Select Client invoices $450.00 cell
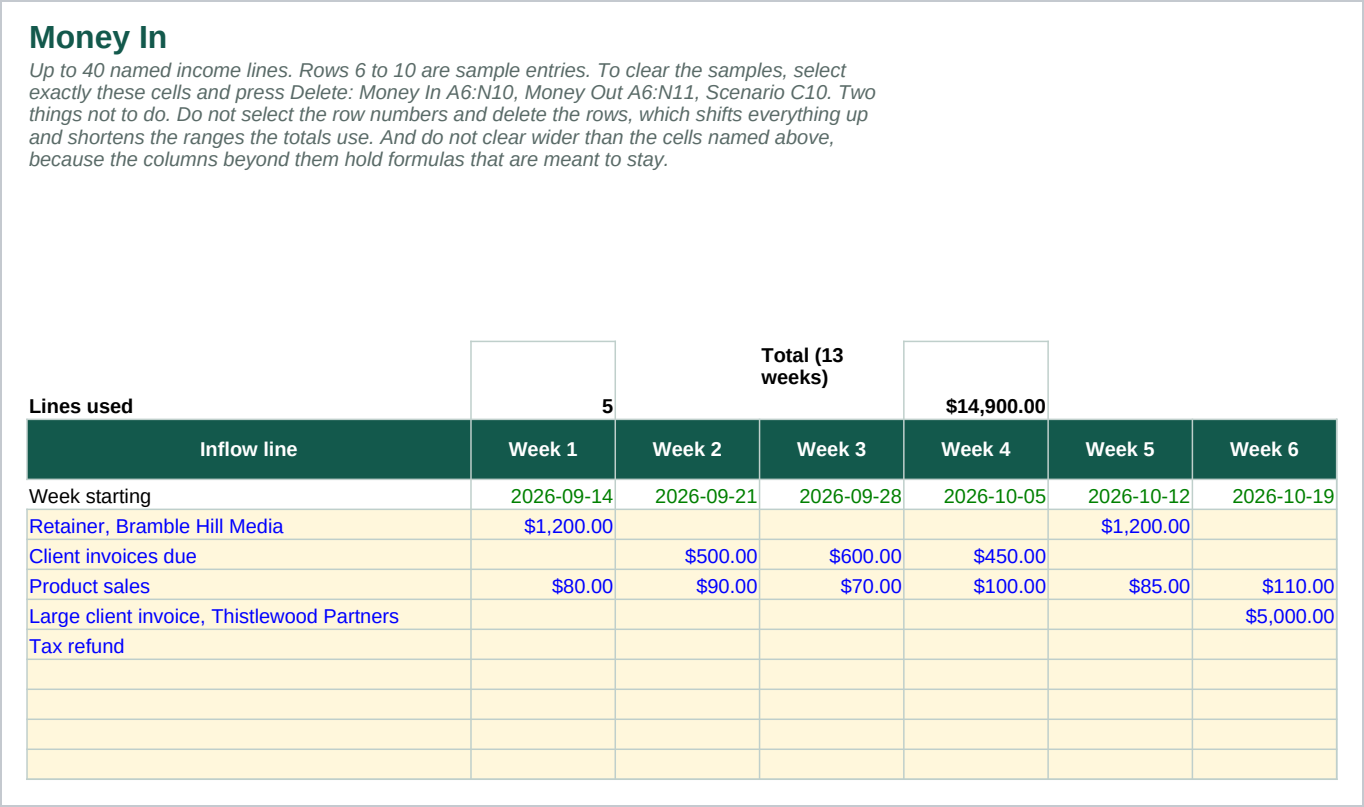This screenshot has height=807, width=1364. 976,556
